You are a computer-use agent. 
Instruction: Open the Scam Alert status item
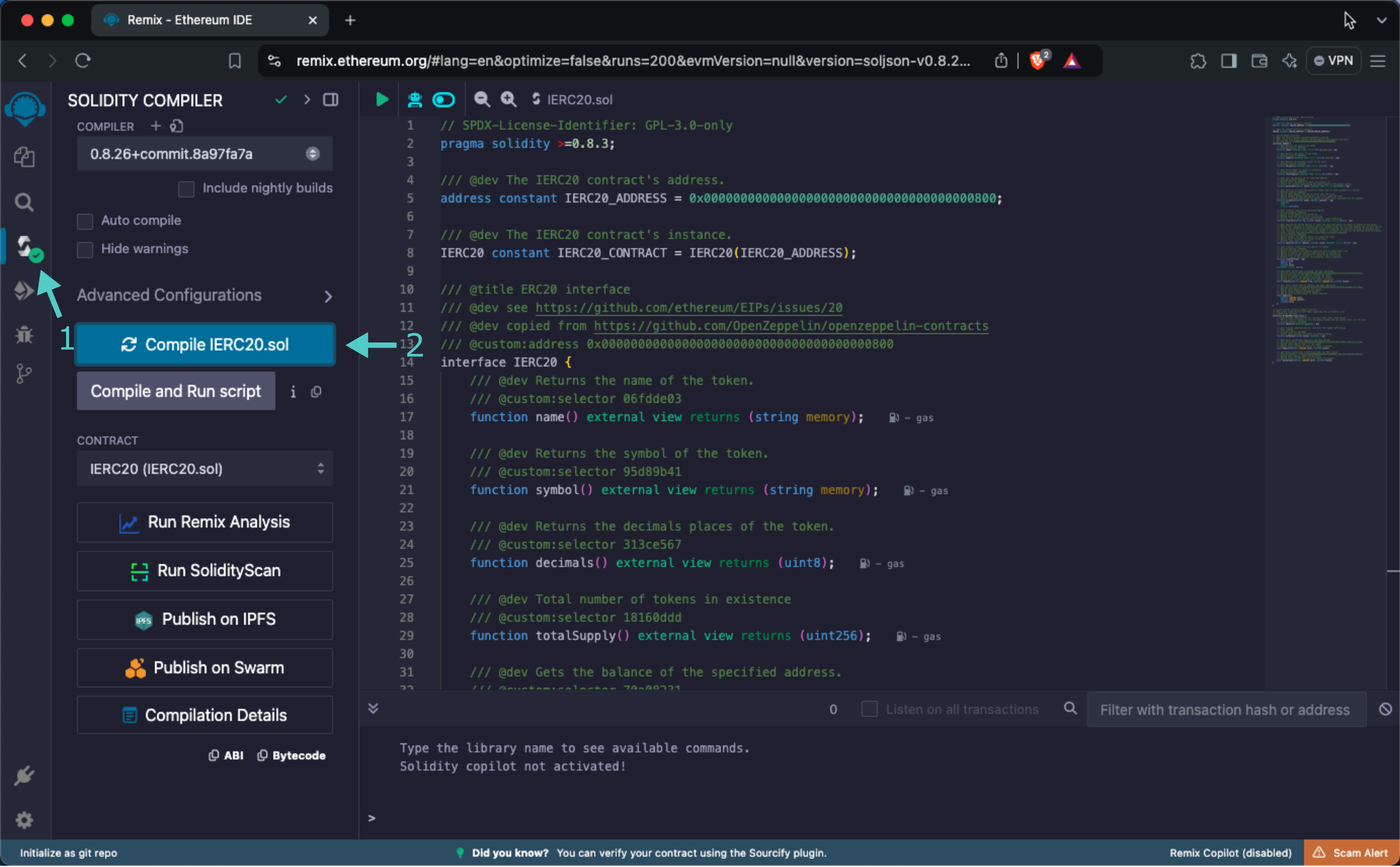click(x=1352, y=853)
